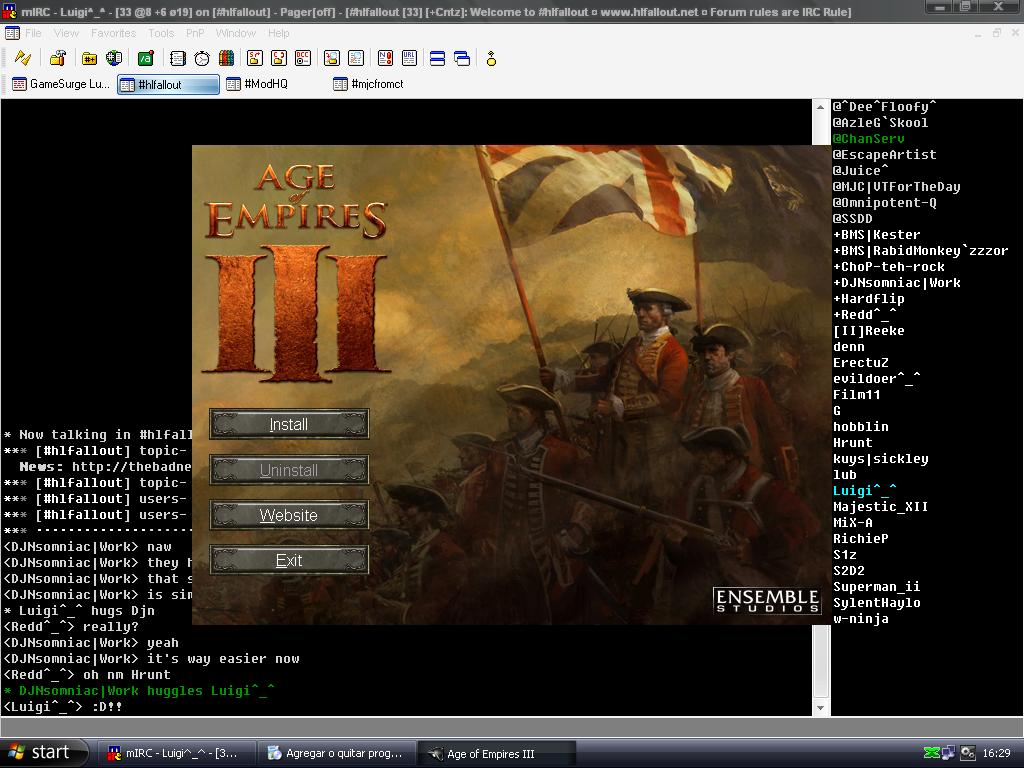Viewport: 1024px width, 768px height.
Task: Select hobblin in the nick list
Action: (861, 426)
